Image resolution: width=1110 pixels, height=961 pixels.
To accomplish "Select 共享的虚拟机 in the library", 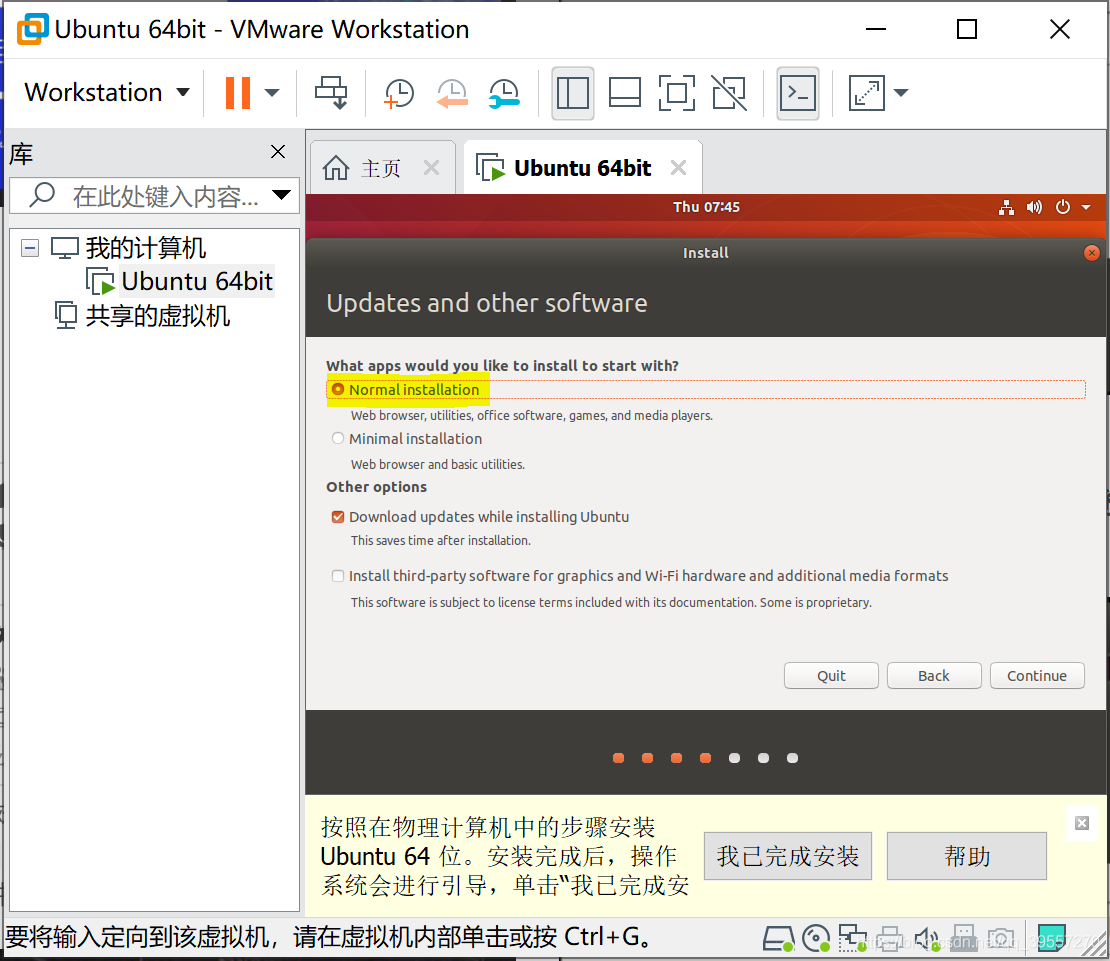I will [157, 316].
